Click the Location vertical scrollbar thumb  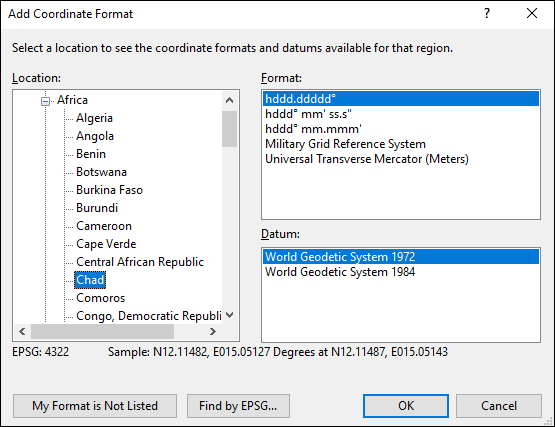229,129
